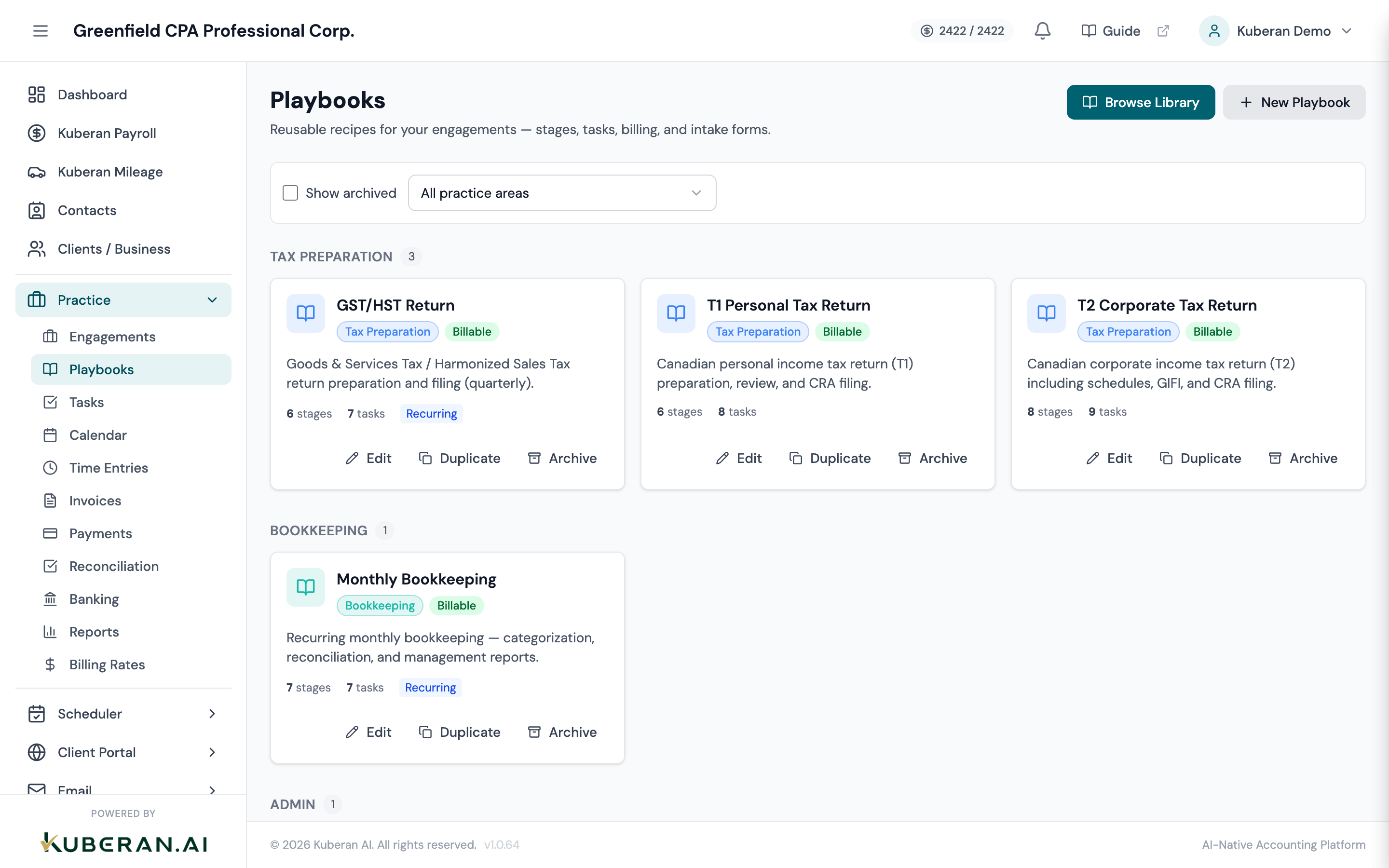This screenshot has height=868, width=1389.
Task: Click the Invoices document icon
Action: (51, 501)
